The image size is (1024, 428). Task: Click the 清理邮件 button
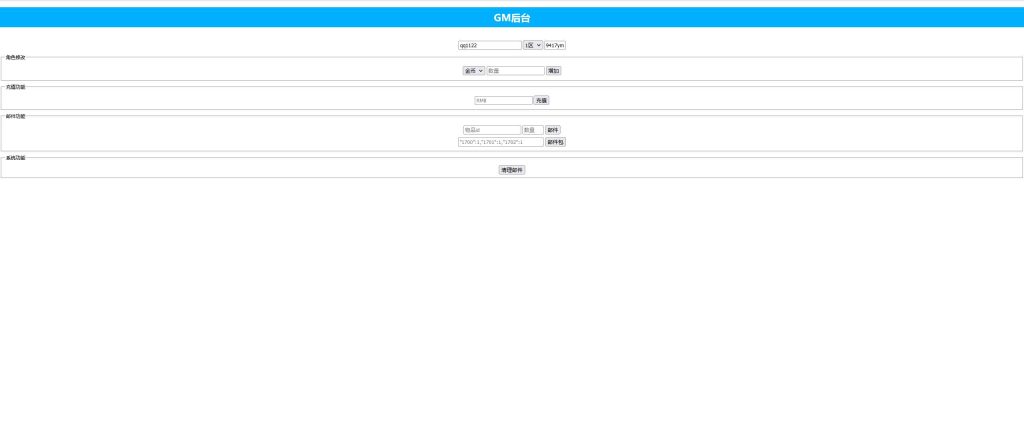pos(512,170)
